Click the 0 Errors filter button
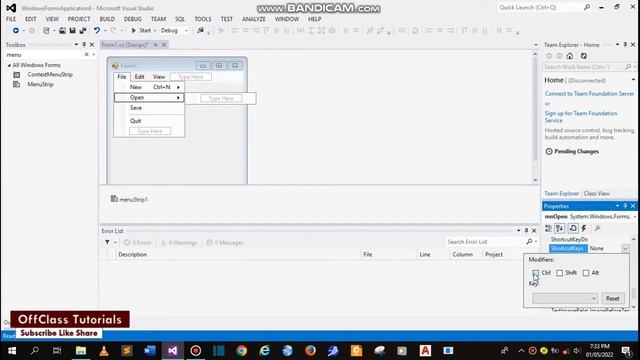 point(138,243)
